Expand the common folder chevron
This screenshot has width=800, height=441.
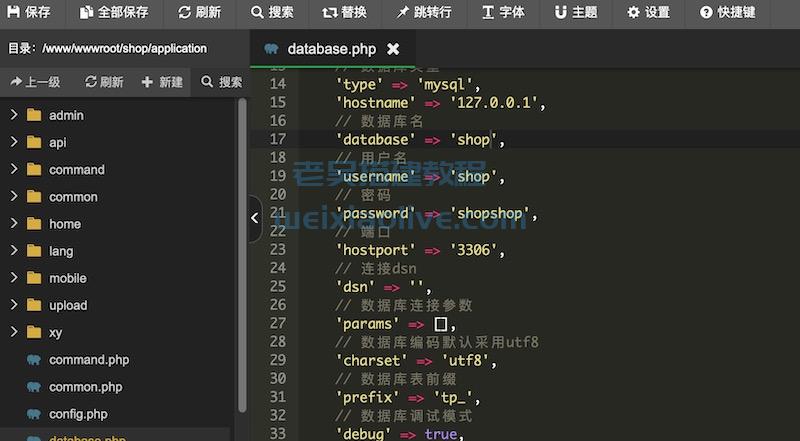[x=14, y=196]
